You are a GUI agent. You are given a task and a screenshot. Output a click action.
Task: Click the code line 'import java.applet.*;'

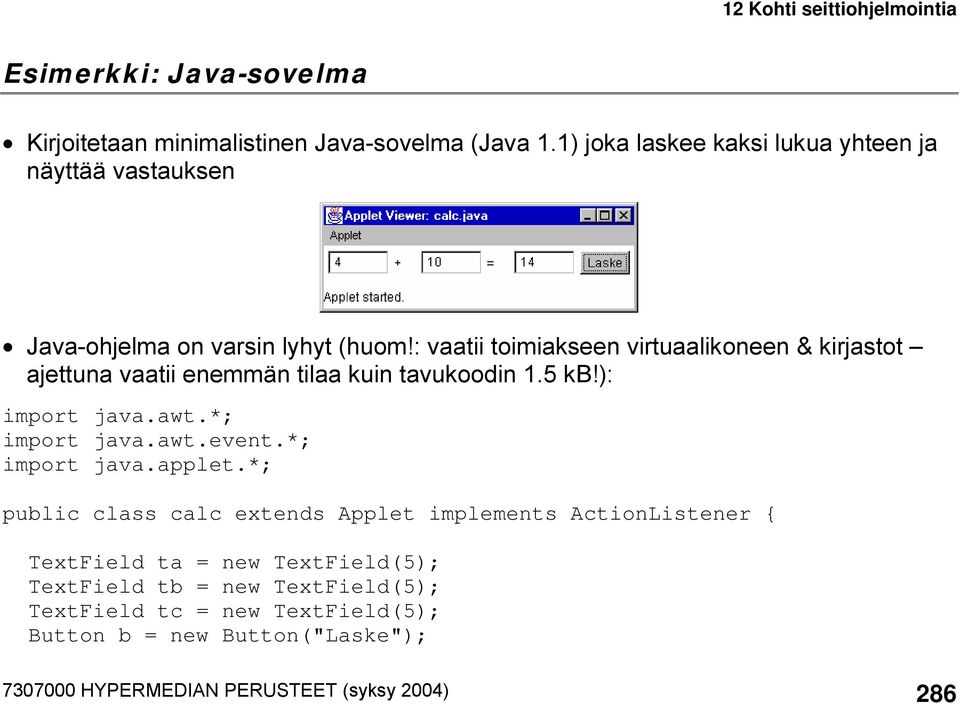coord(137,465)
